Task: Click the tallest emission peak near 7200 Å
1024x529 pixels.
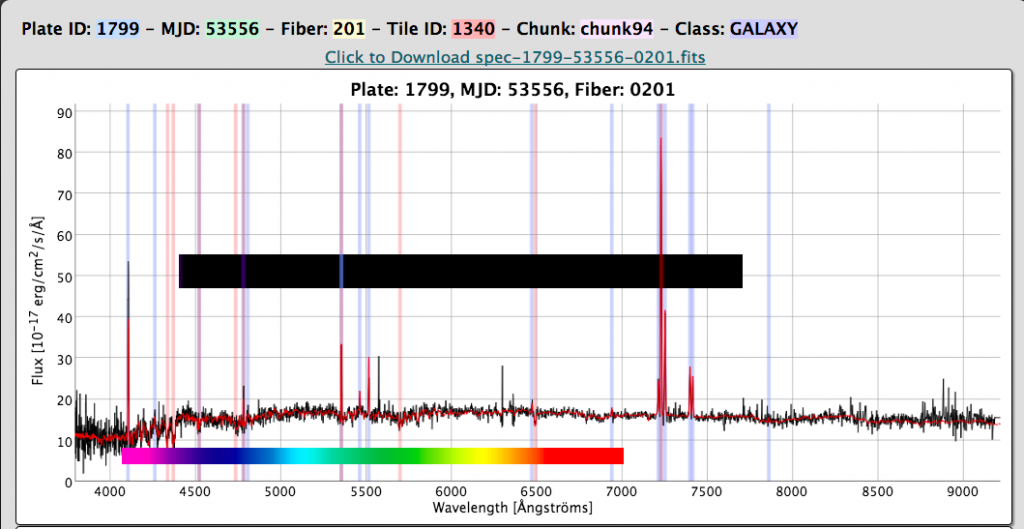Action: tap(661, 140)
